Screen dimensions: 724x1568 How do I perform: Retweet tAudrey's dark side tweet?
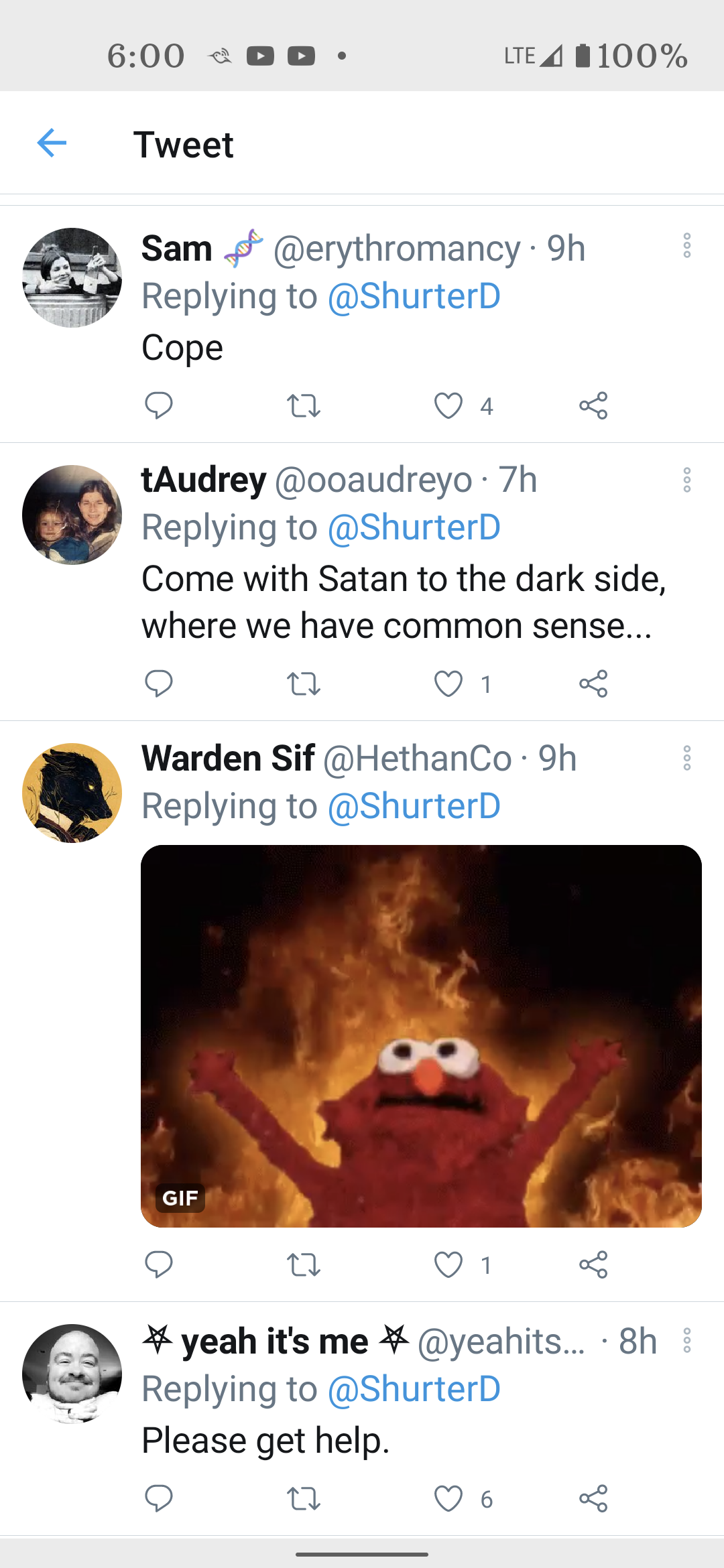click(x=304, y=683)
